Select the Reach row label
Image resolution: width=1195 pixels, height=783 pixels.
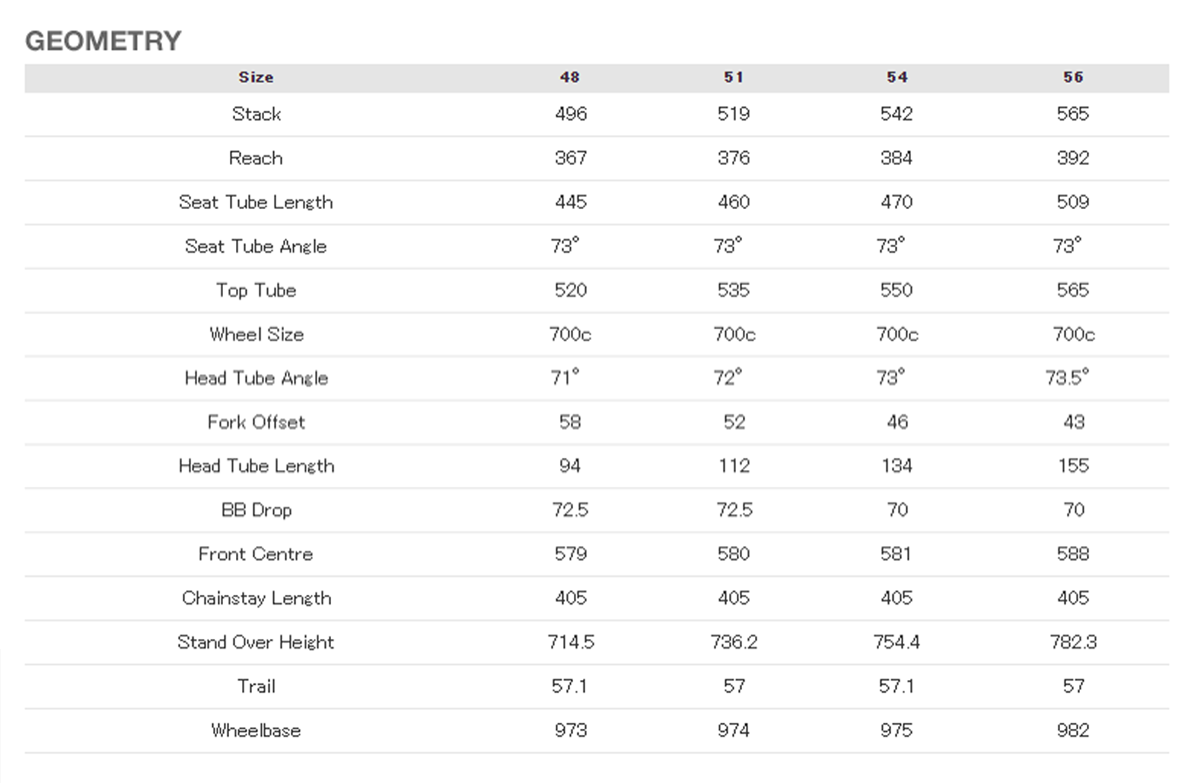[x=256, y=158]
